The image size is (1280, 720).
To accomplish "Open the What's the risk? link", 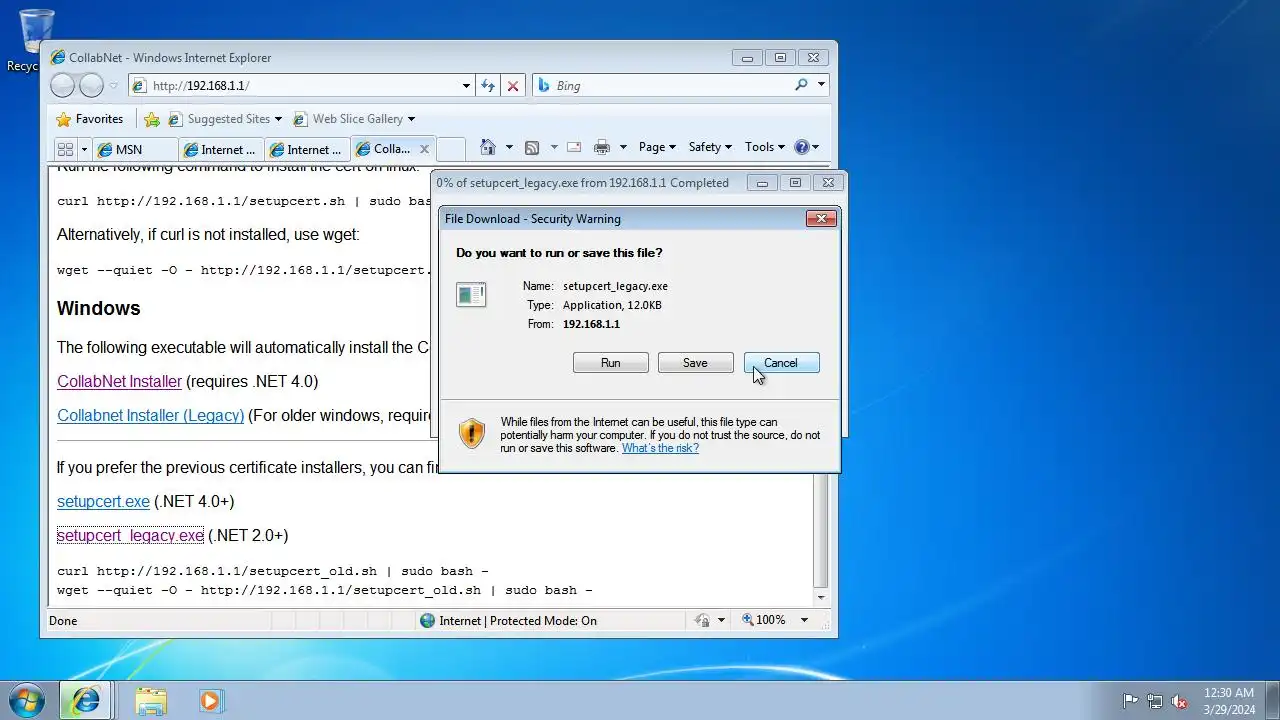I will tap(660, 448).
